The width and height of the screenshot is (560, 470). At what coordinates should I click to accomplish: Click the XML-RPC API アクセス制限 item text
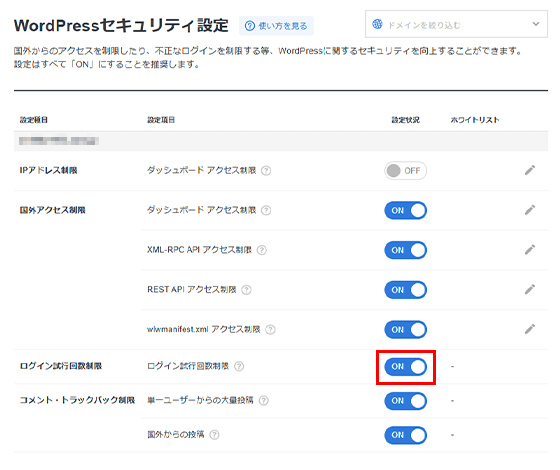pyautogui.click(x=199, y=250)
